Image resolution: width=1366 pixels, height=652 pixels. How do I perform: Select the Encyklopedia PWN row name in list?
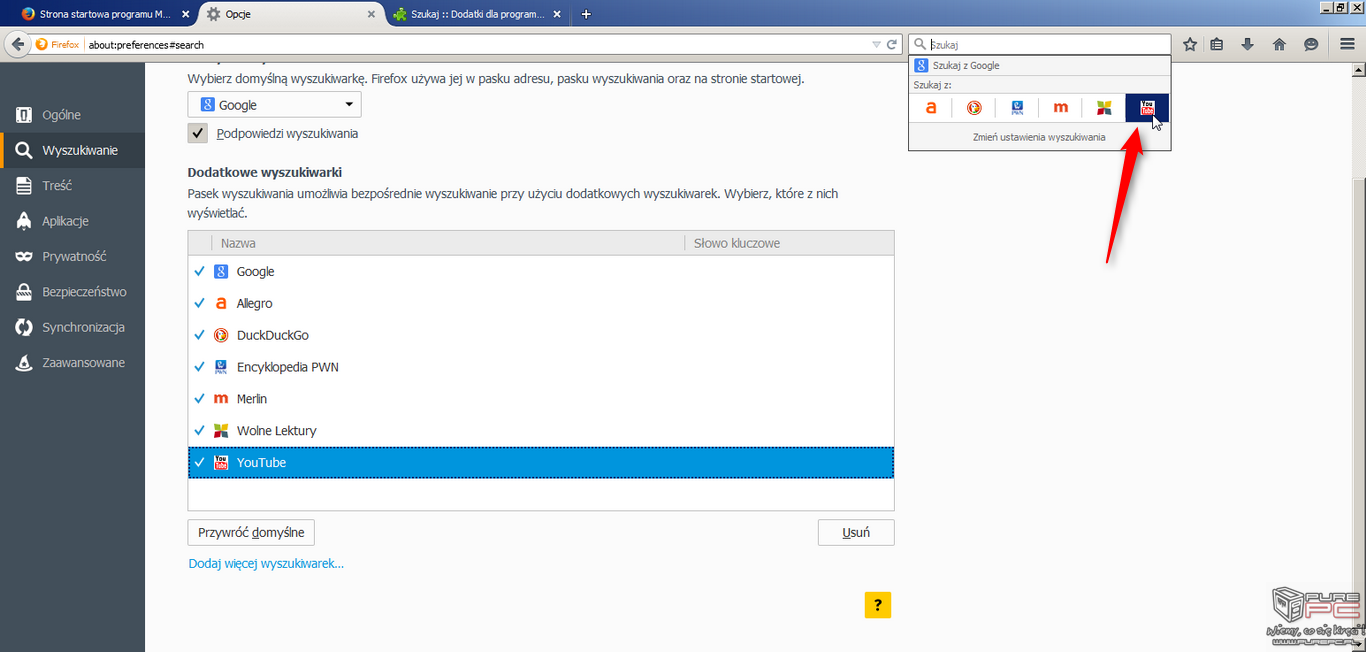288,367
